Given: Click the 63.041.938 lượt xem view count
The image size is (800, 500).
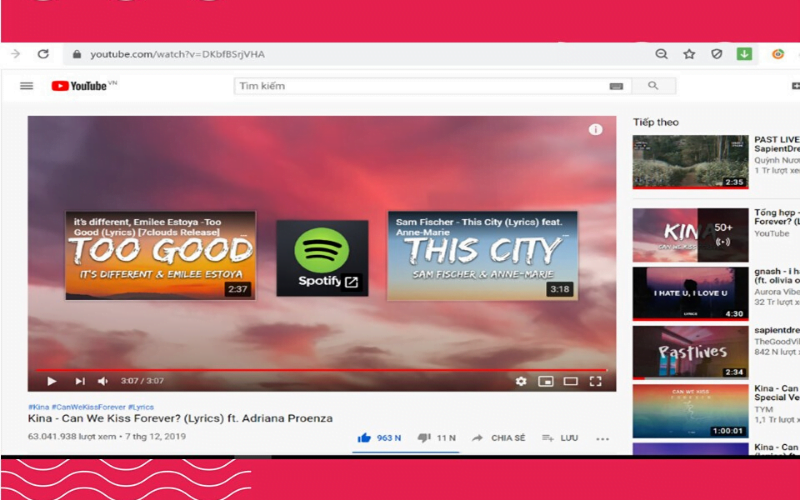Looking at the screenshot, I should tap(72, 437).
